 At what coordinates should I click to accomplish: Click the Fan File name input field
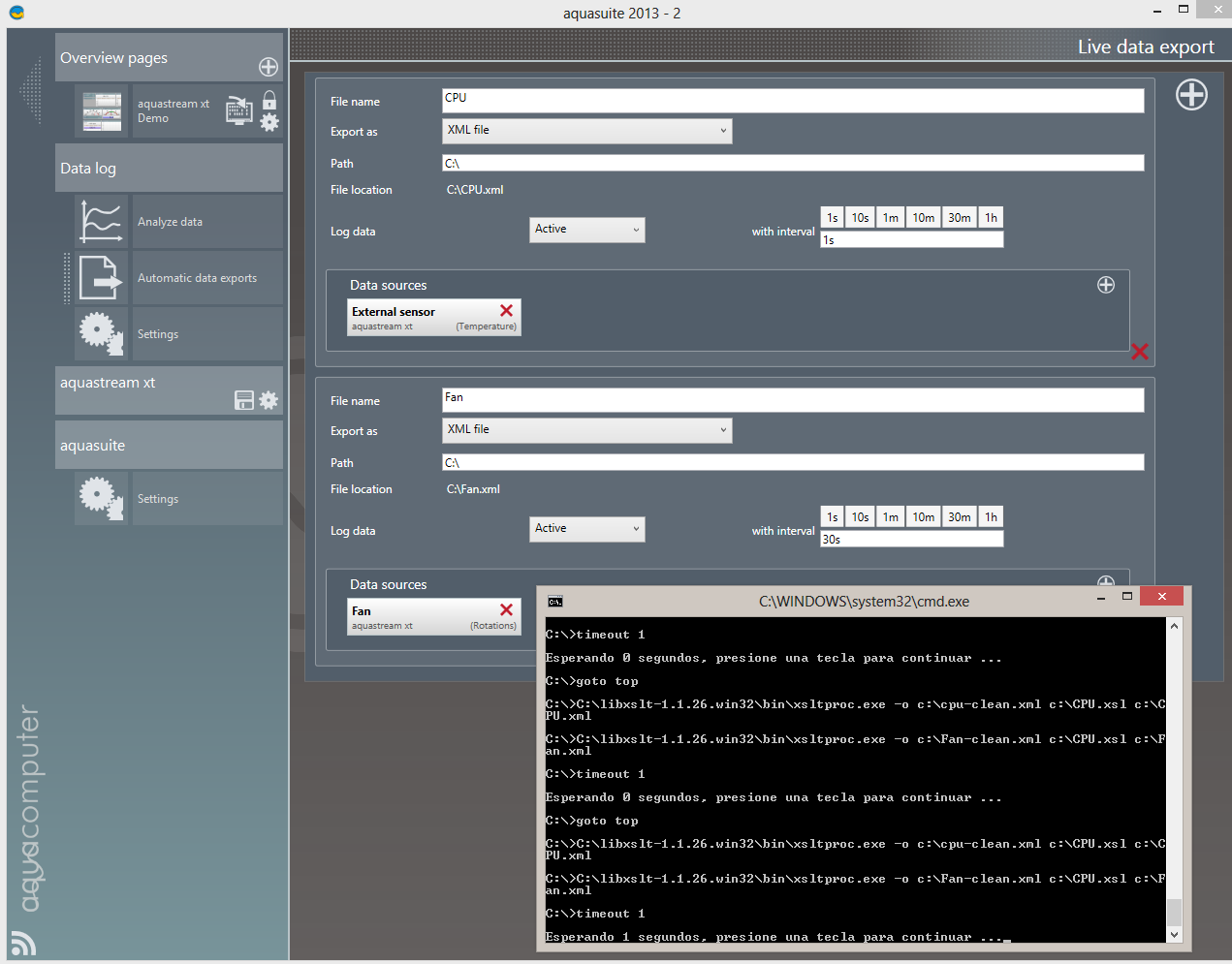point(792,399)
